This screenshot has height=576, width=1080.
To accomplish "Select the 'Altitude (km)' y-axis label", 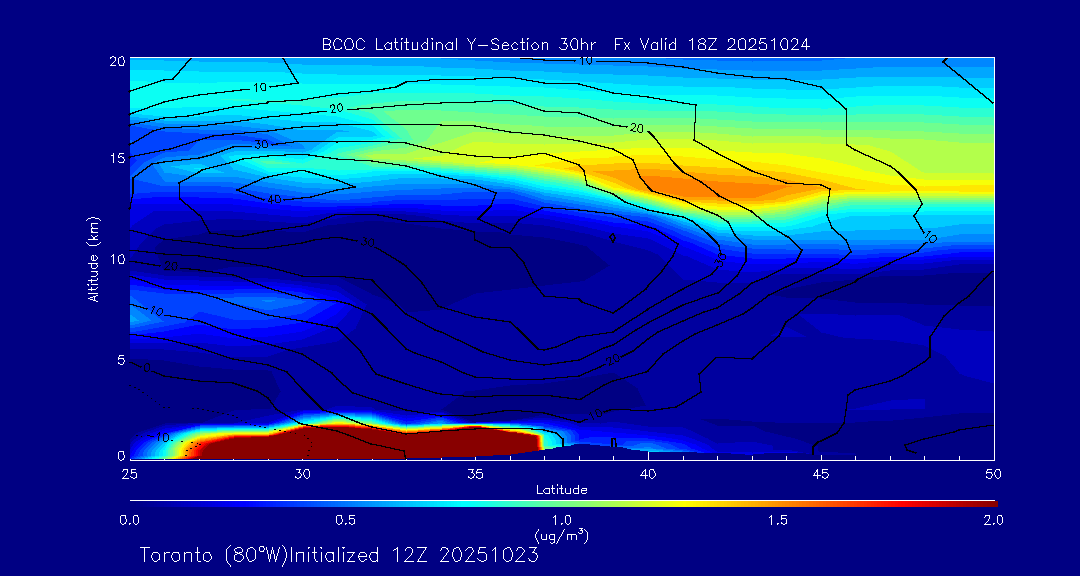I will pyautogui.click(x=92, y=259).
